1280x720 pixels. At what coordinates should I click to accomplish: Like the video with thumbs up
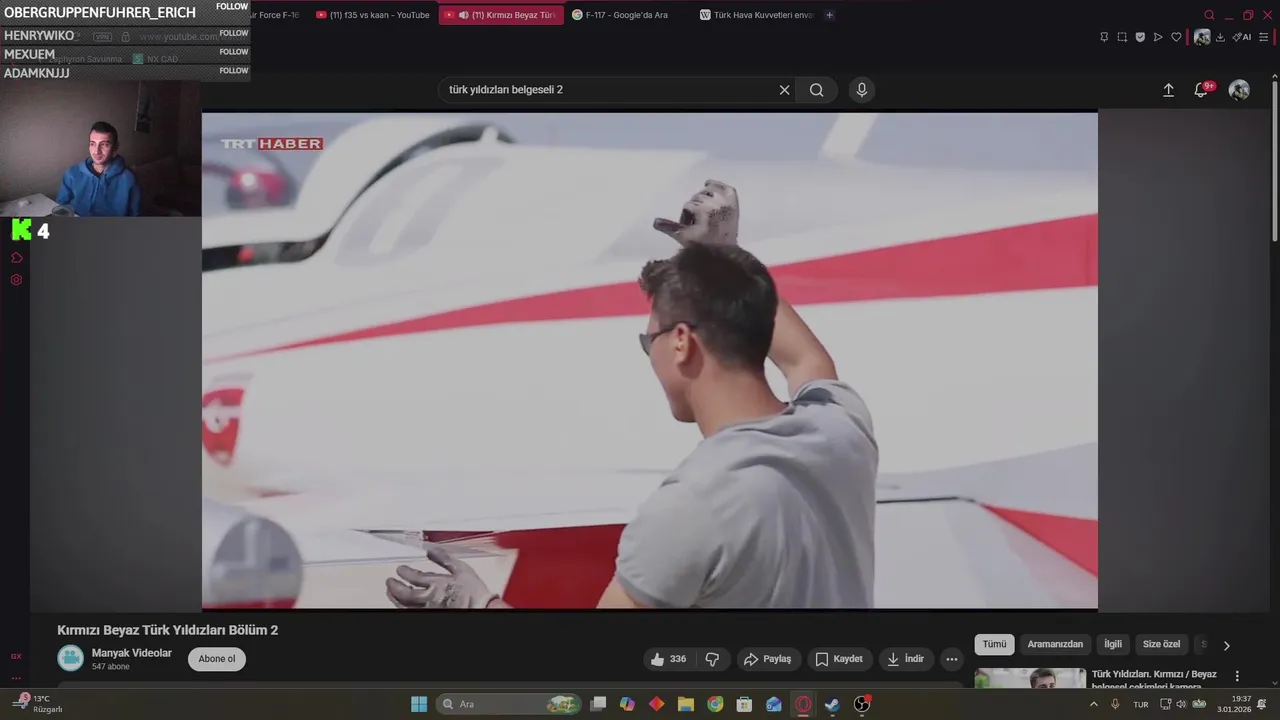click(668, 659)
